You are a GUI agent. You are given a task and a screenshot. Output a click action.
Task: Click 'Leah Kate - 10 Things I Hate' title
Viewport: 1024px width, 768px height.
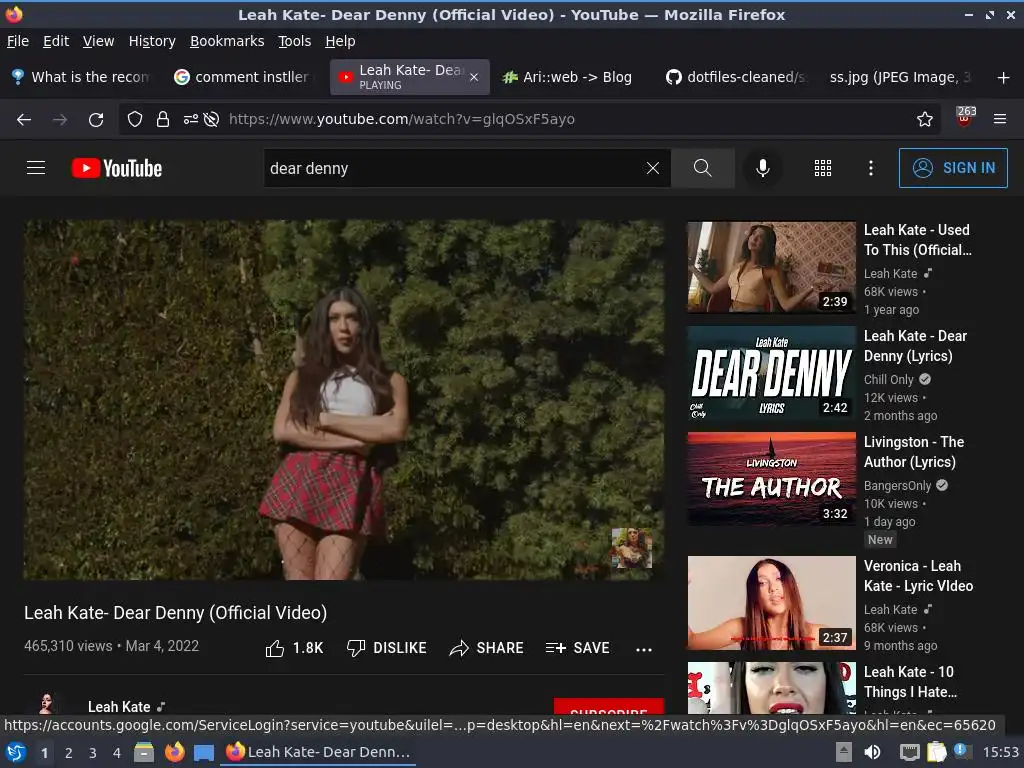coord(910,682)
